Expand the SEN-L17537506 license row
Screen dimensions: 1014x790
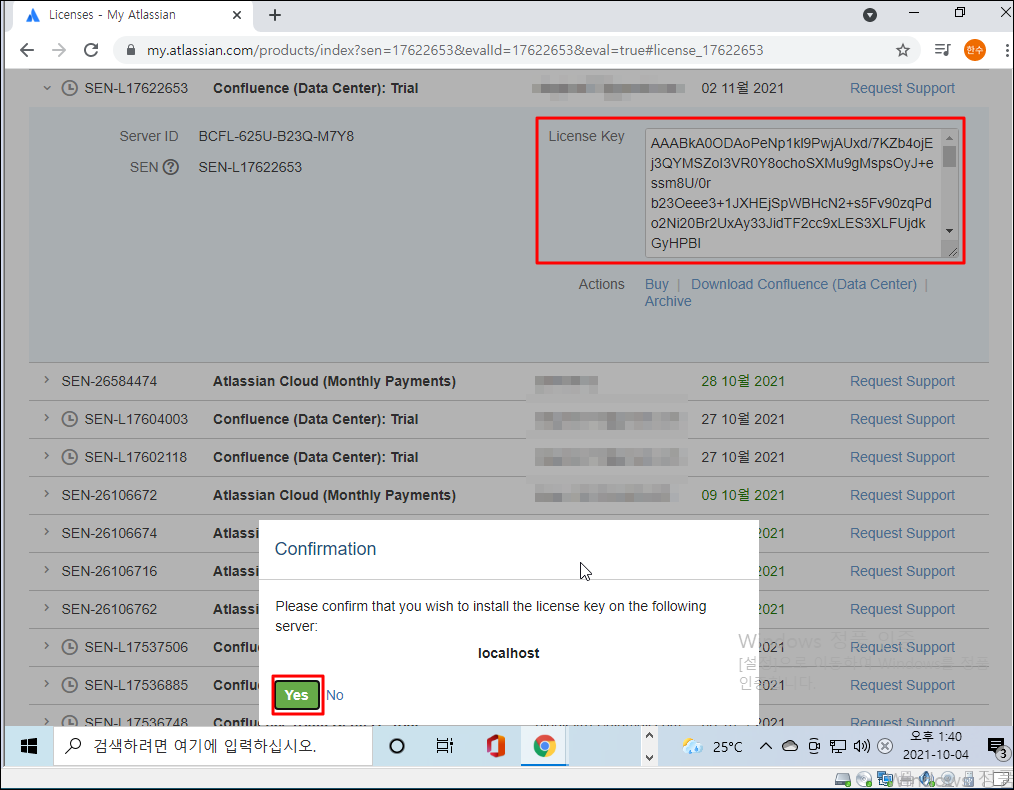[47, 646]
